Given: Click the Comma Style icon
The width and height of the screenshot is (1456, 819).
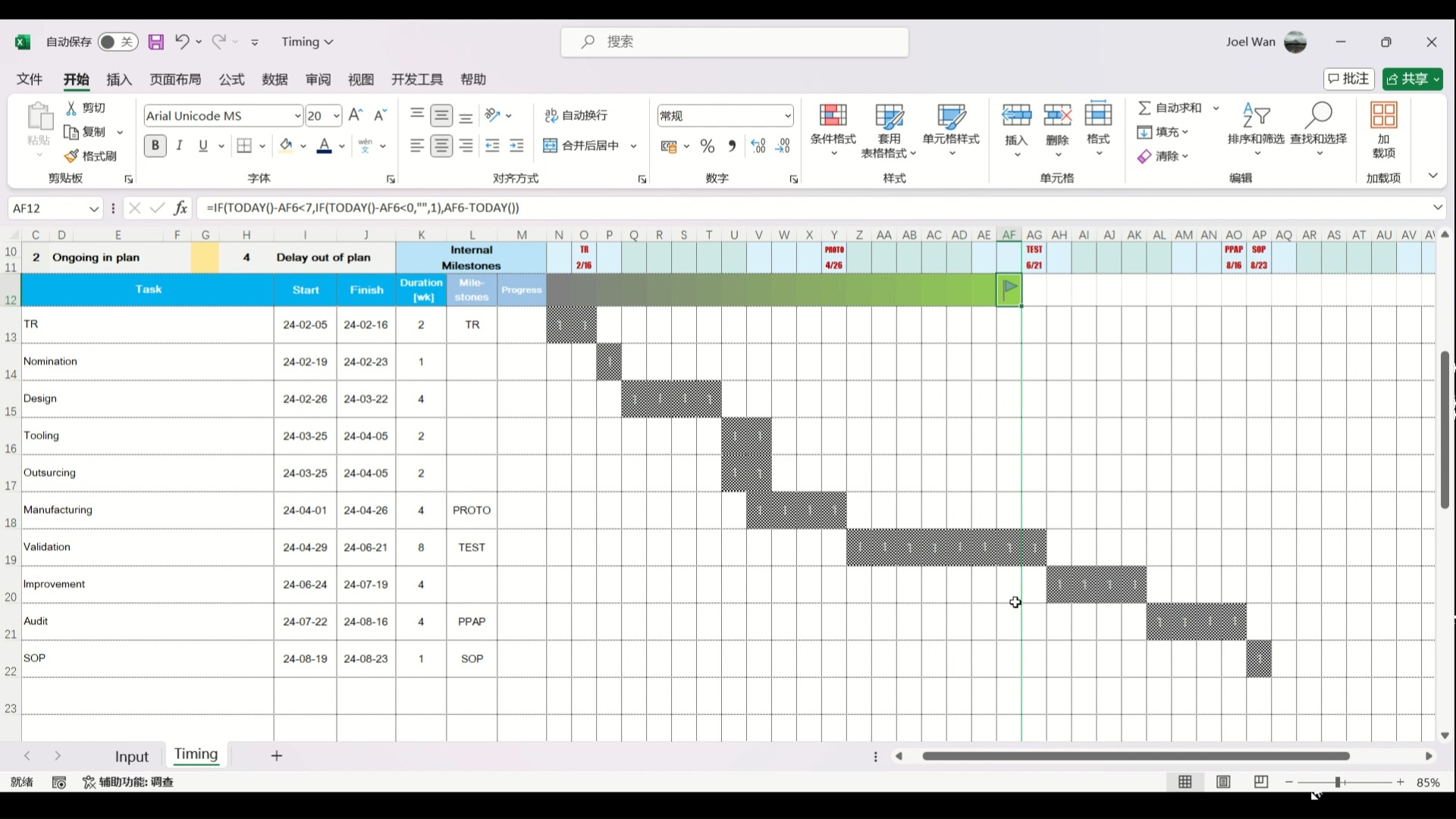Looking at the screenshot, I should 732,146.
